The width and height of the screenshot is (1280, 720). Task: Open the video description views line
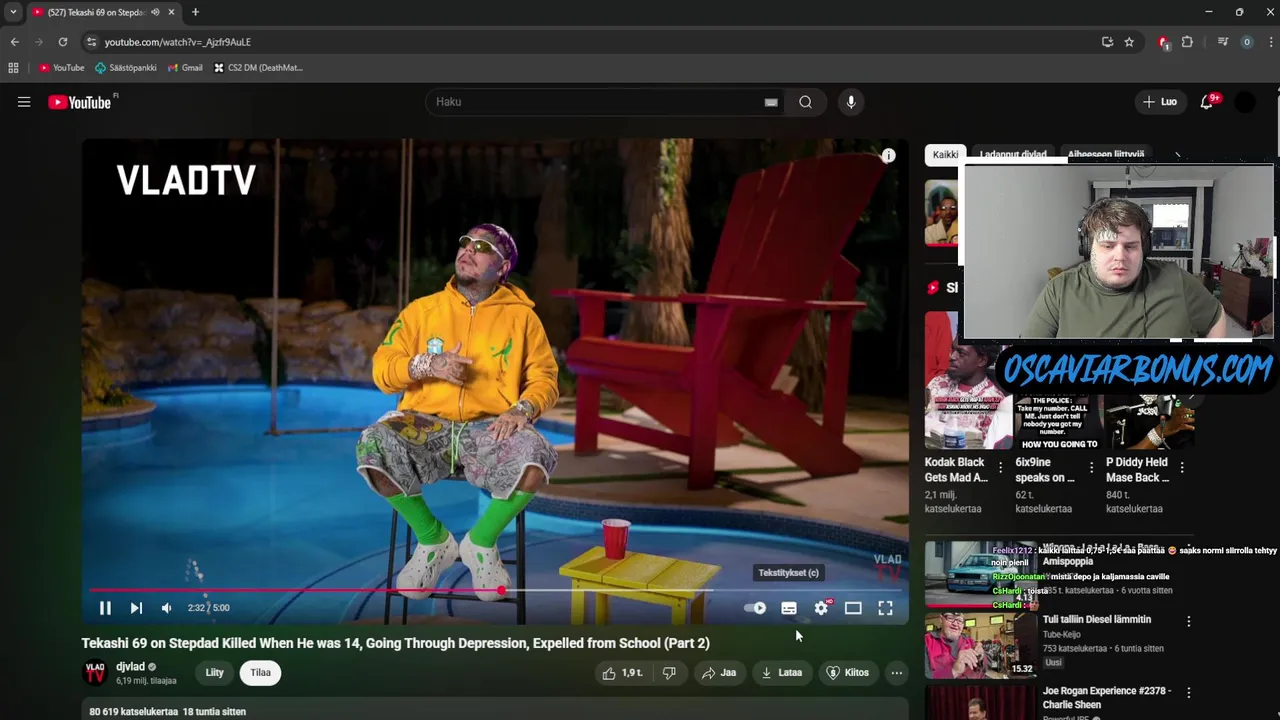coord(167,712)
